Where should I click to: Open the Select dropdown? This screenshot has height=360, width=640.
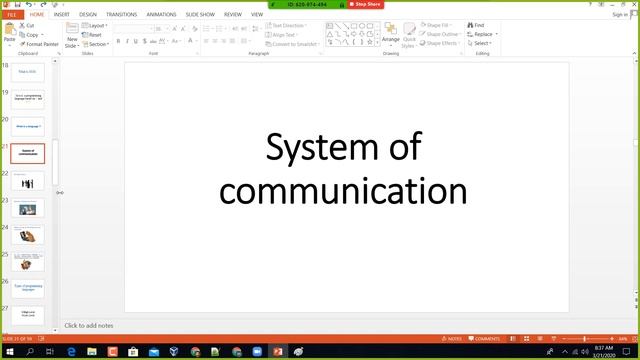coord(480,43)
